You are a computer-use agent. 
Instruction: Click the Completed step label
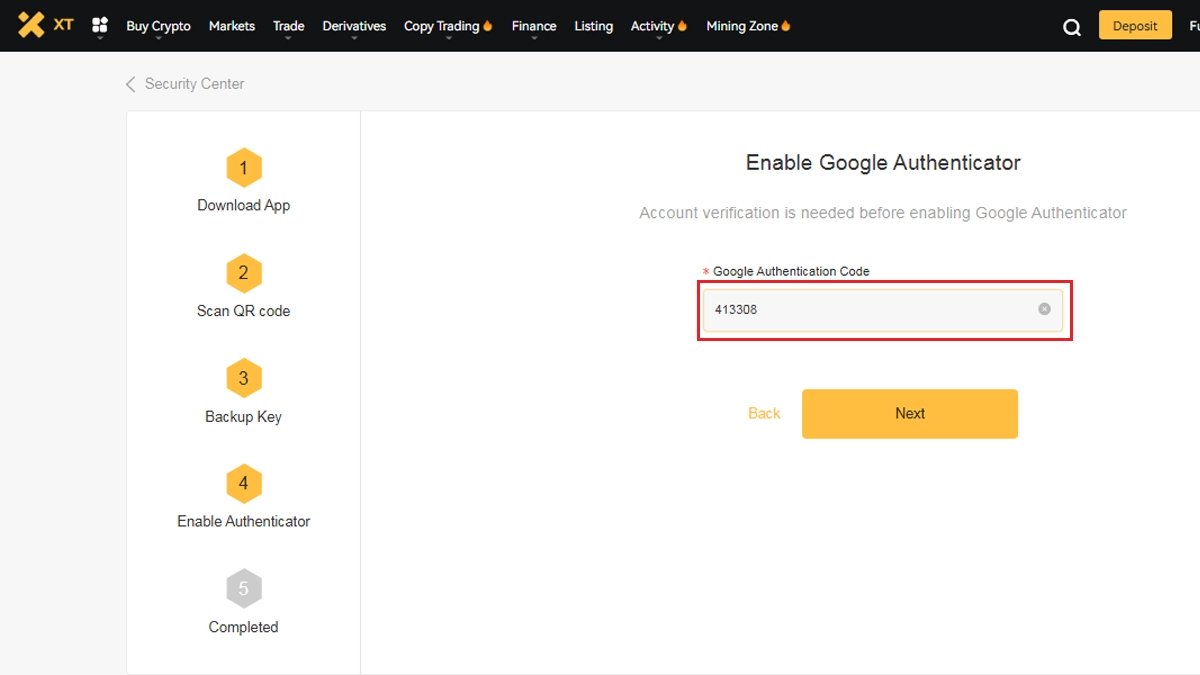[x=243, y=627]
